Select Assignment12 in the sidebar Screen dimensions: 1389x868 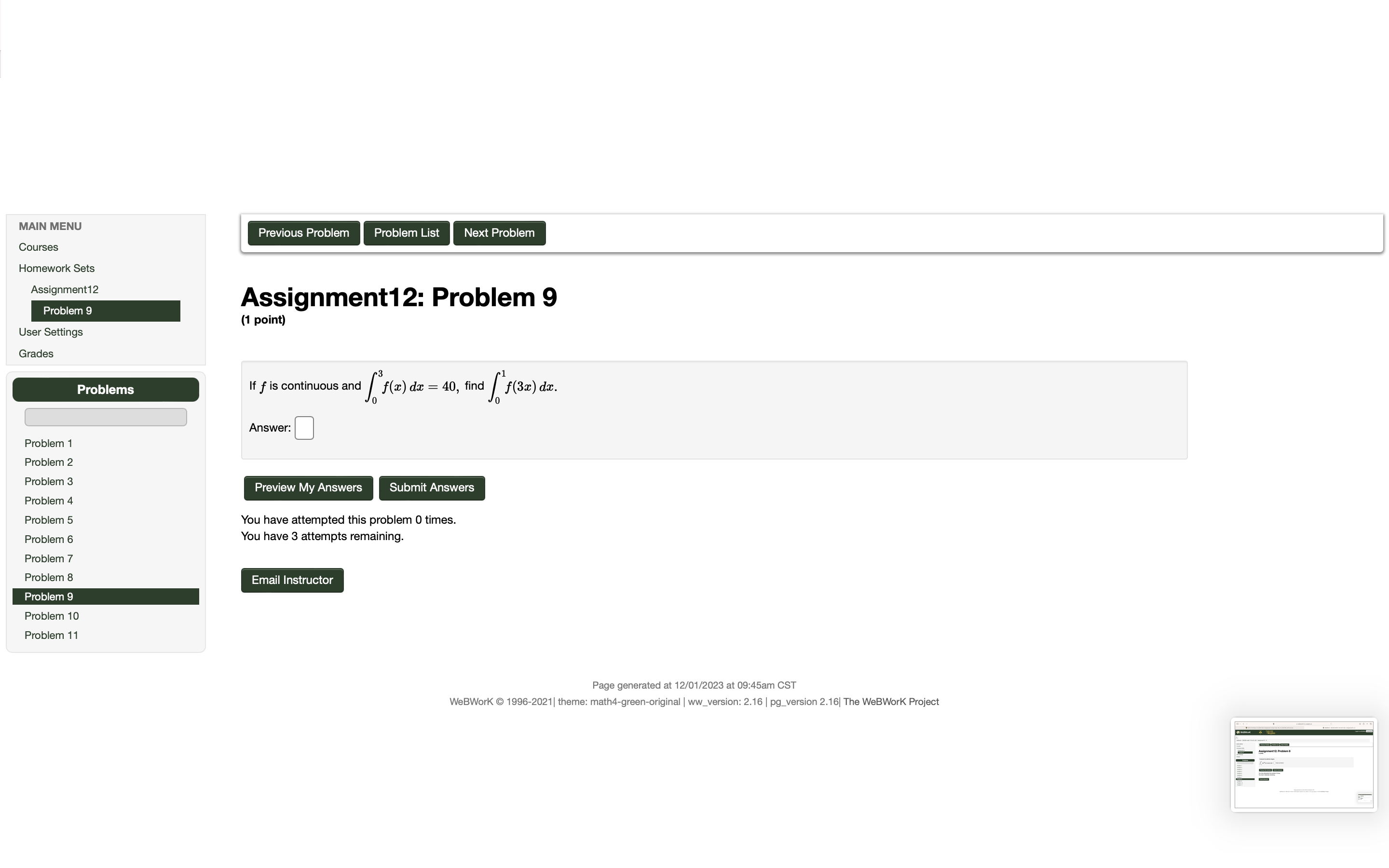[x=65, y=290]
